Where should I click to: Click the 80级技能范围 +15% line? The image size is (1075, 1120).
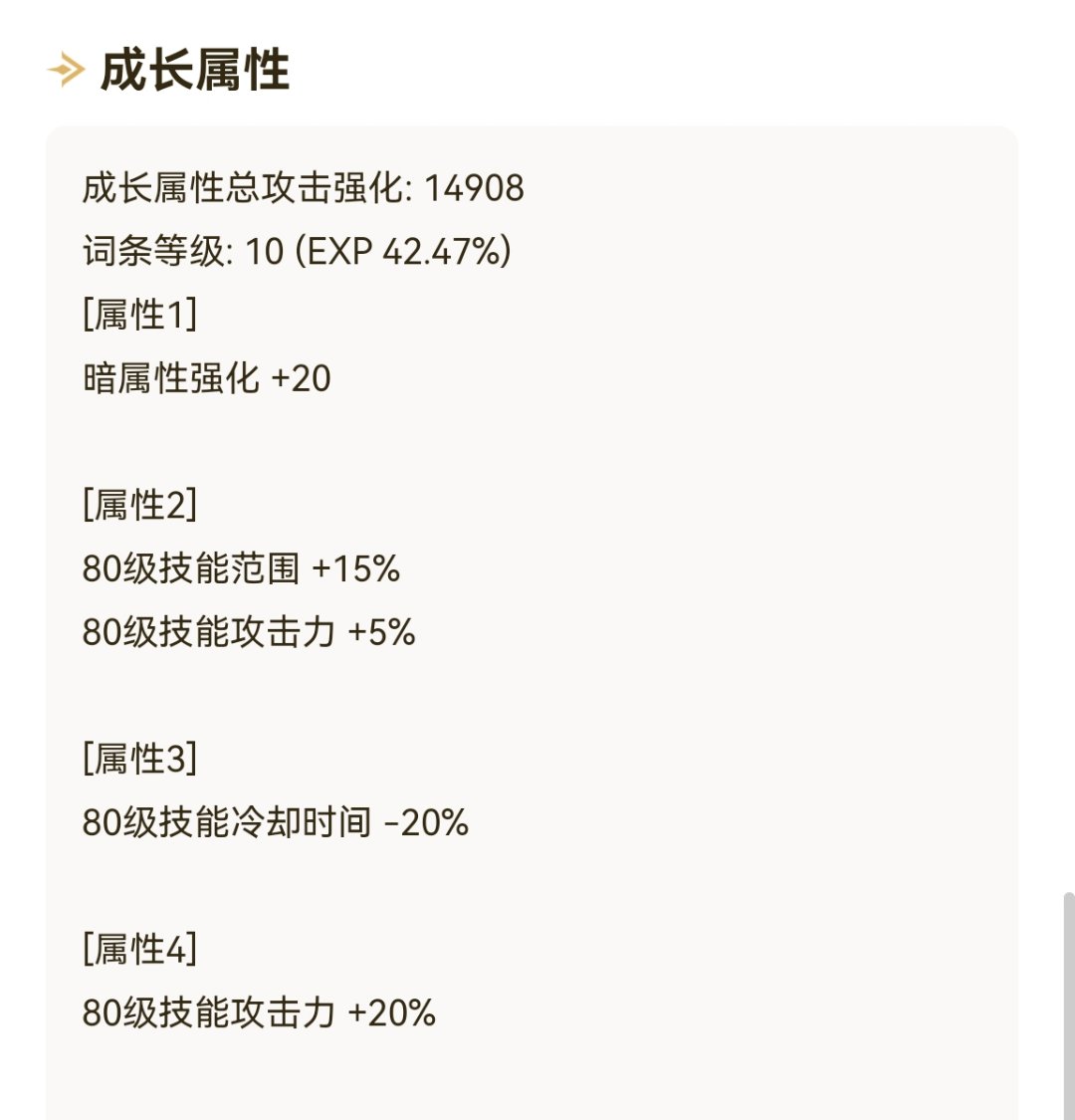click(x=242, y=568)
